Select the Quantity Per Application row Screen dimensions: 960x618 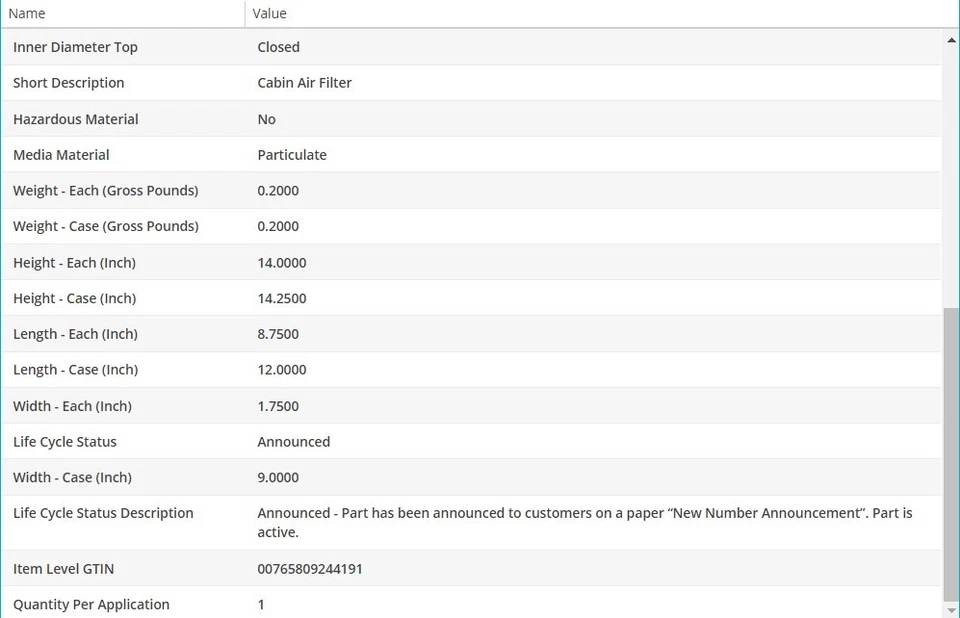[91, 605]
